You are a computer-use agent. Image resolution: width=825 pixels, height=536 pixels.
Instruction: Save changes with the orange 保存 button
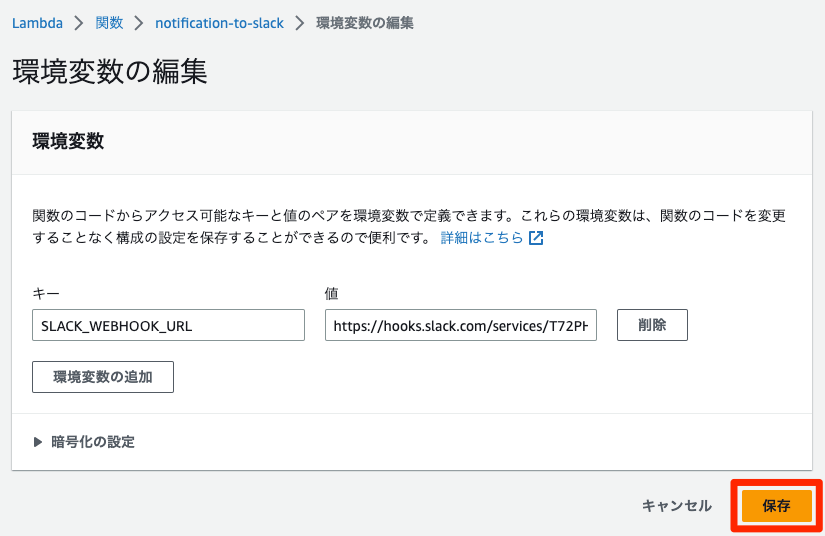point(777,506)
